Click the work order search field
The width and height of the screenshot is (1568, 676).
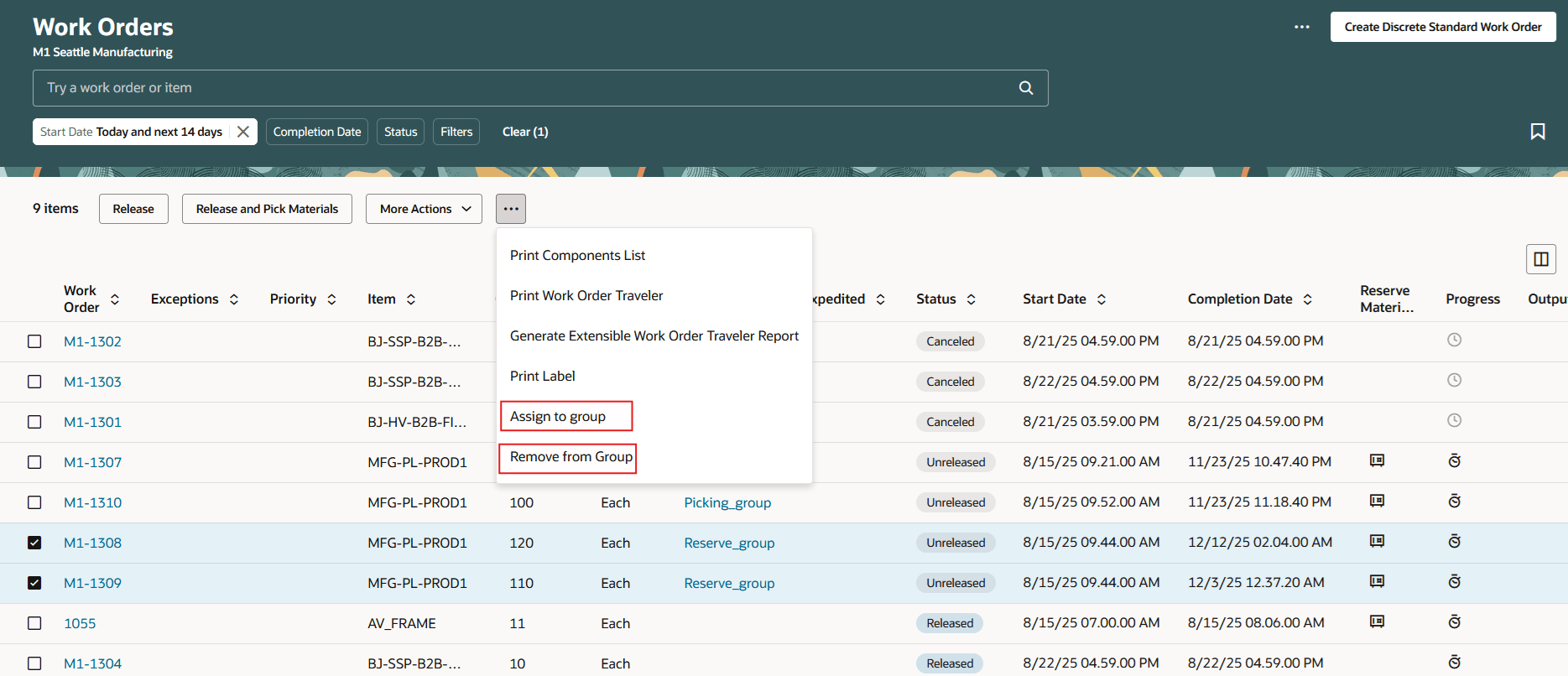point(520,88)
